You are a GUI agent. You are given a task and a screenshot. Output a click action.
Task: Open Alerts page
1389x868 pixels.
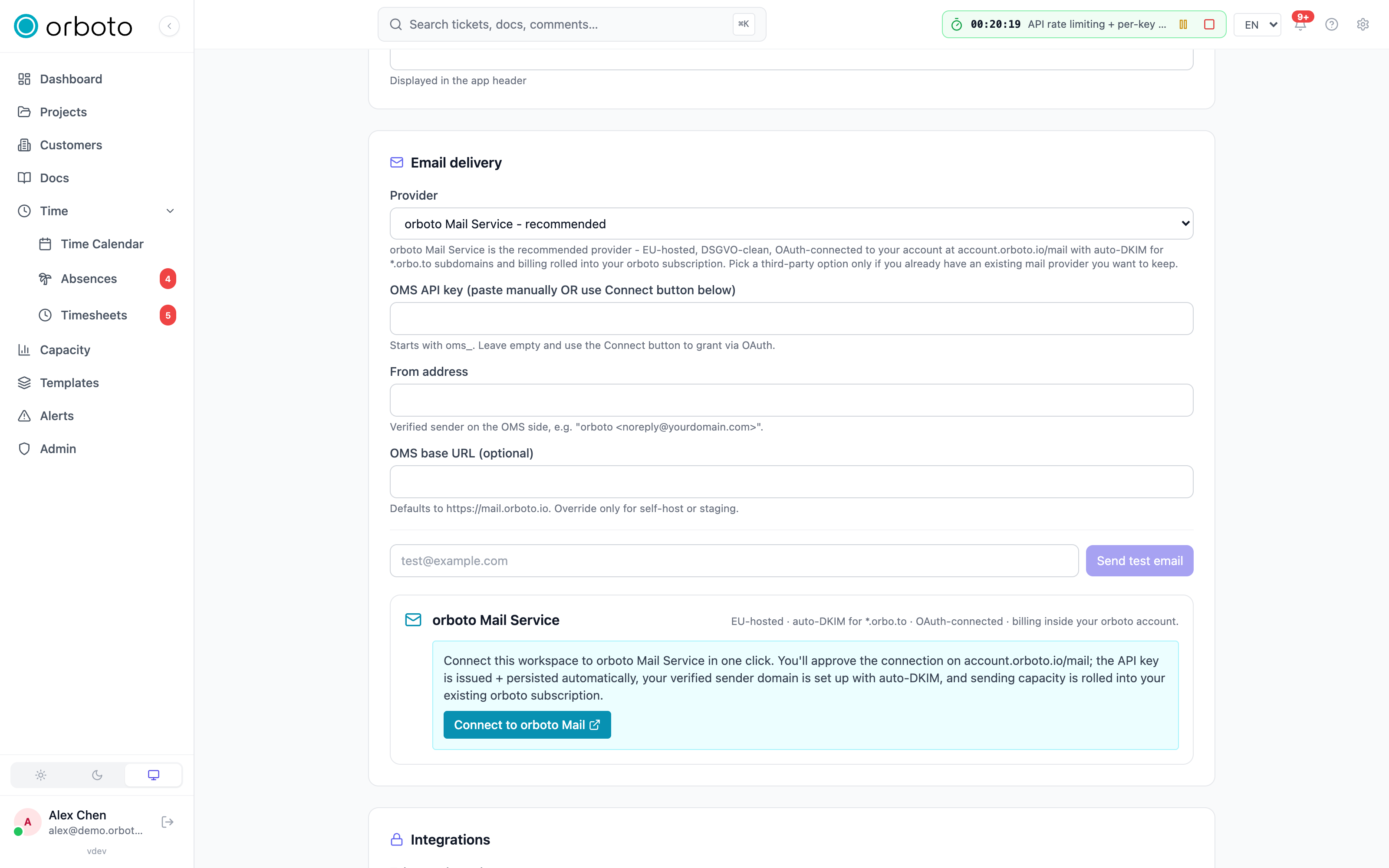click(96, 416)
